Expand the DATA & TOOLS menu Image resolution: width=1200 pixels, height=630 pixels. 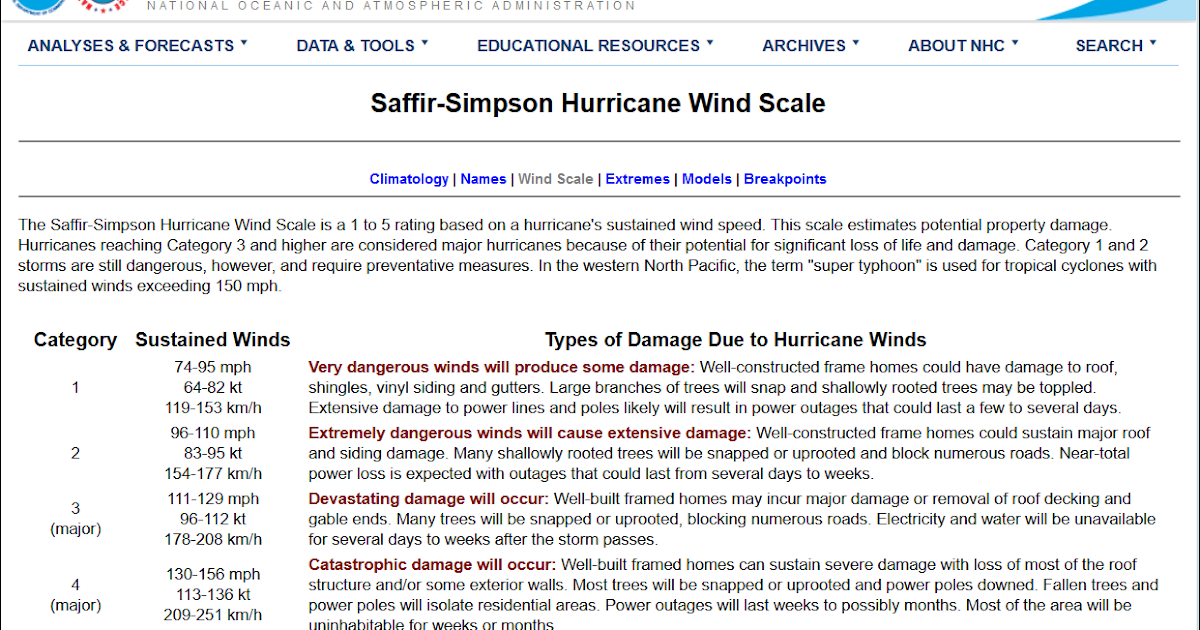click(x=361, y=45)
